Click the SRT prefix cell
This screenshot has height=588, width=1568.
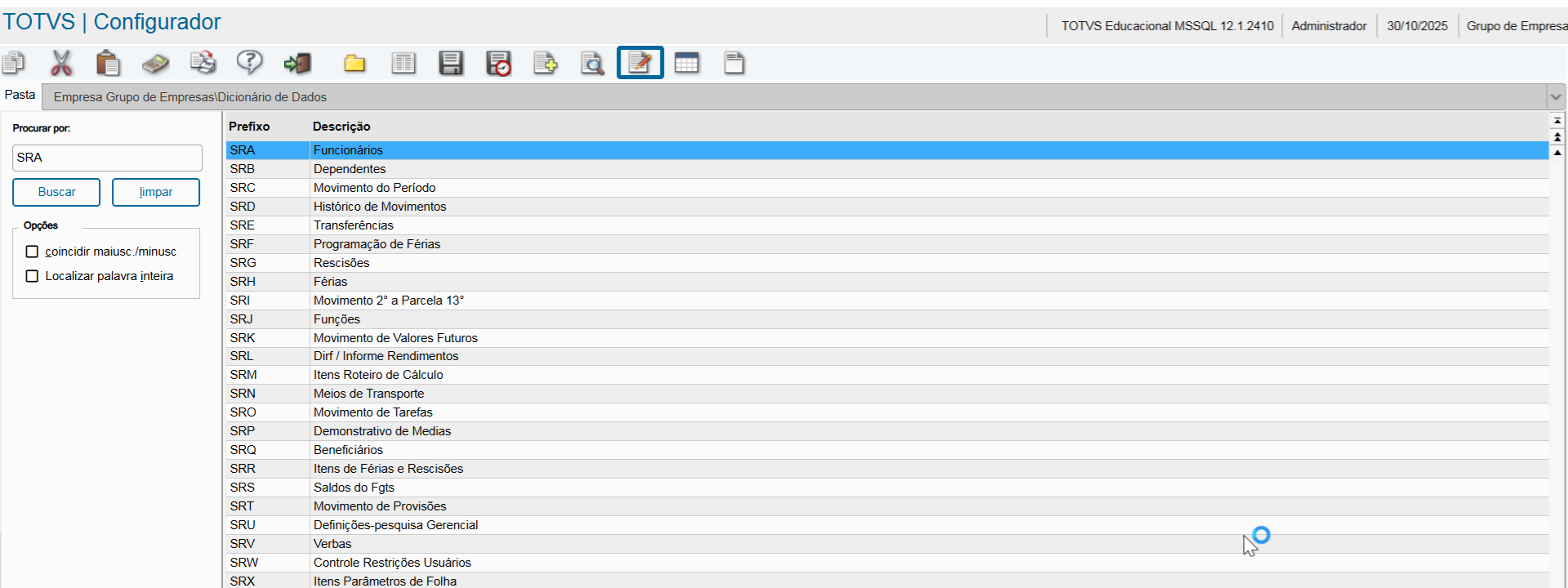(x=268, y=506)
